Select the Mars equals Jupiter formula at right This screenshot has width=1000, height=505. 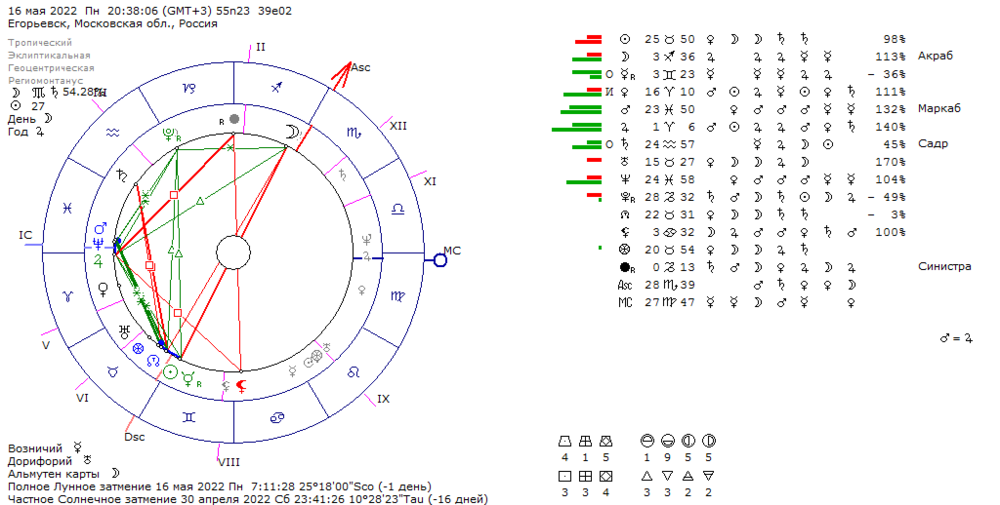pyautogui.click(x=956, y=339)
